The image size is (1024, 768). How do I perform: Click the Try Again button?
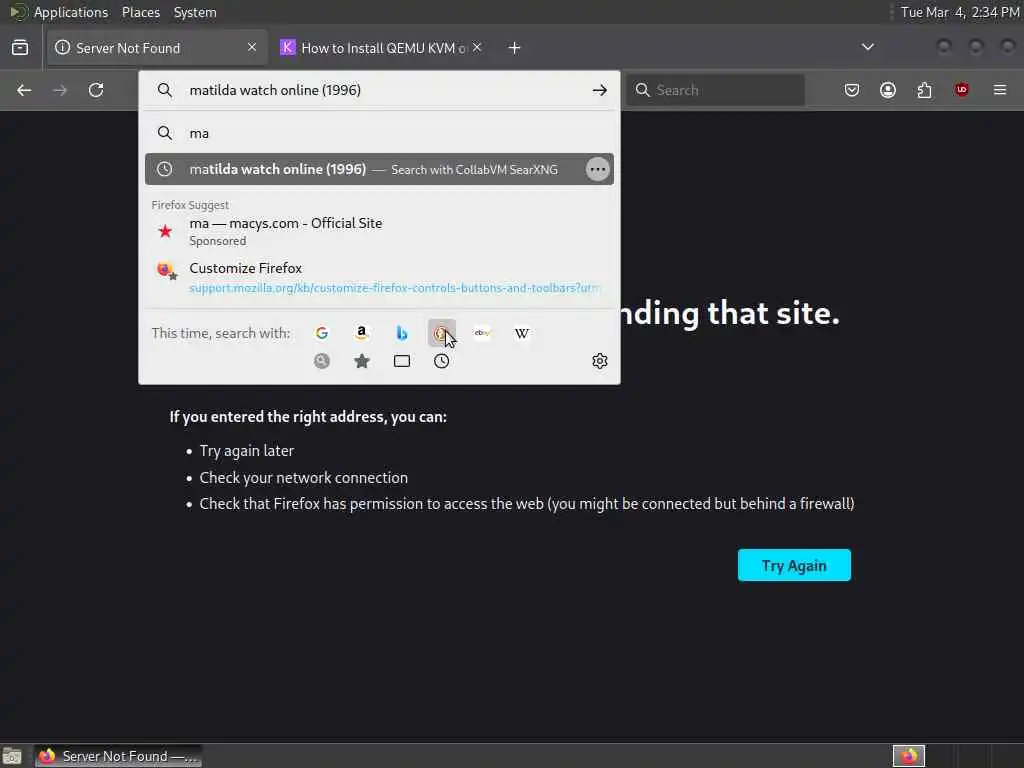[794, 565]
